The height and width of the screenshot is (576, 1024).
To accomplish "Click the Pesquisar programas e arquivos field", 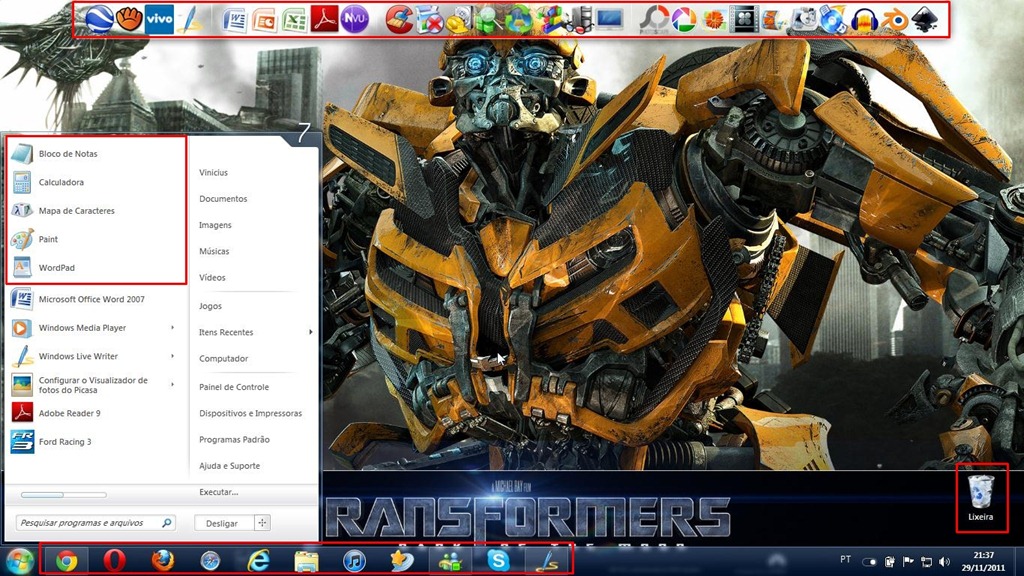I will pyautogui.click(x=95, y=522).
